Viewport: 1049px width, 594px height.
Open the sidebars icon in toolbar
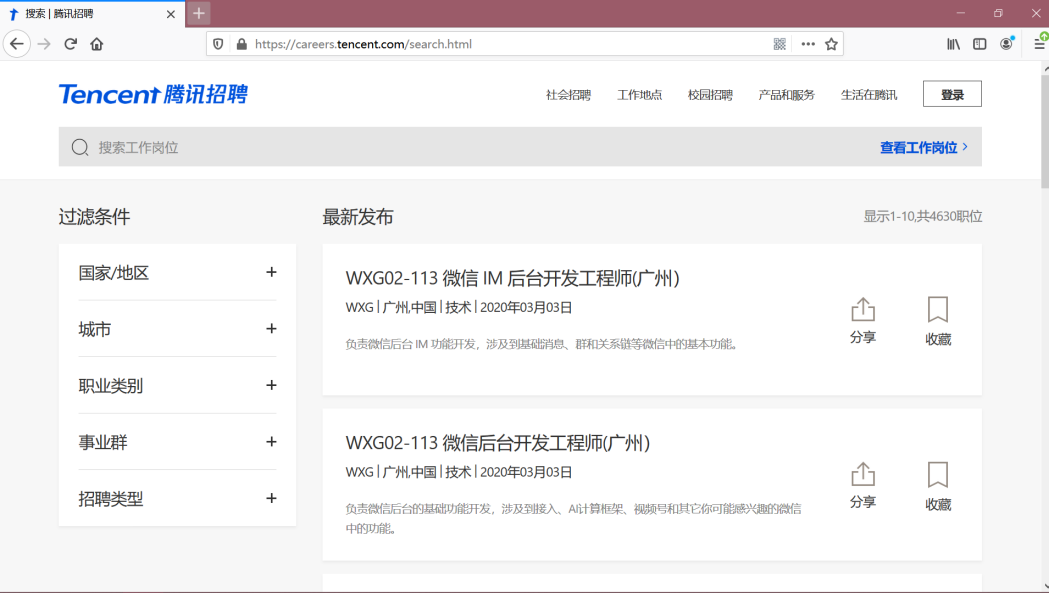[978, 43]
